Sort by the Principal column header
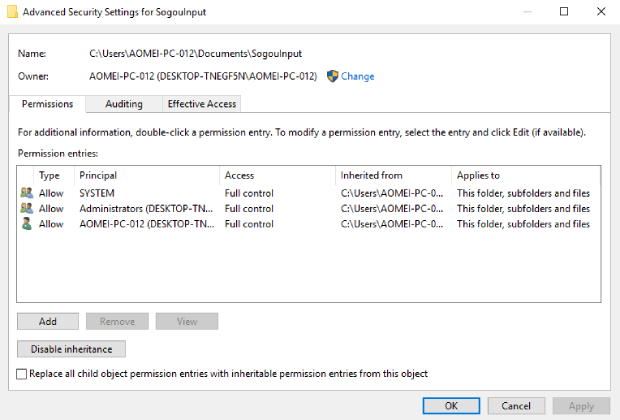Viewport: 620px width, 420px height. coord(146,175)
